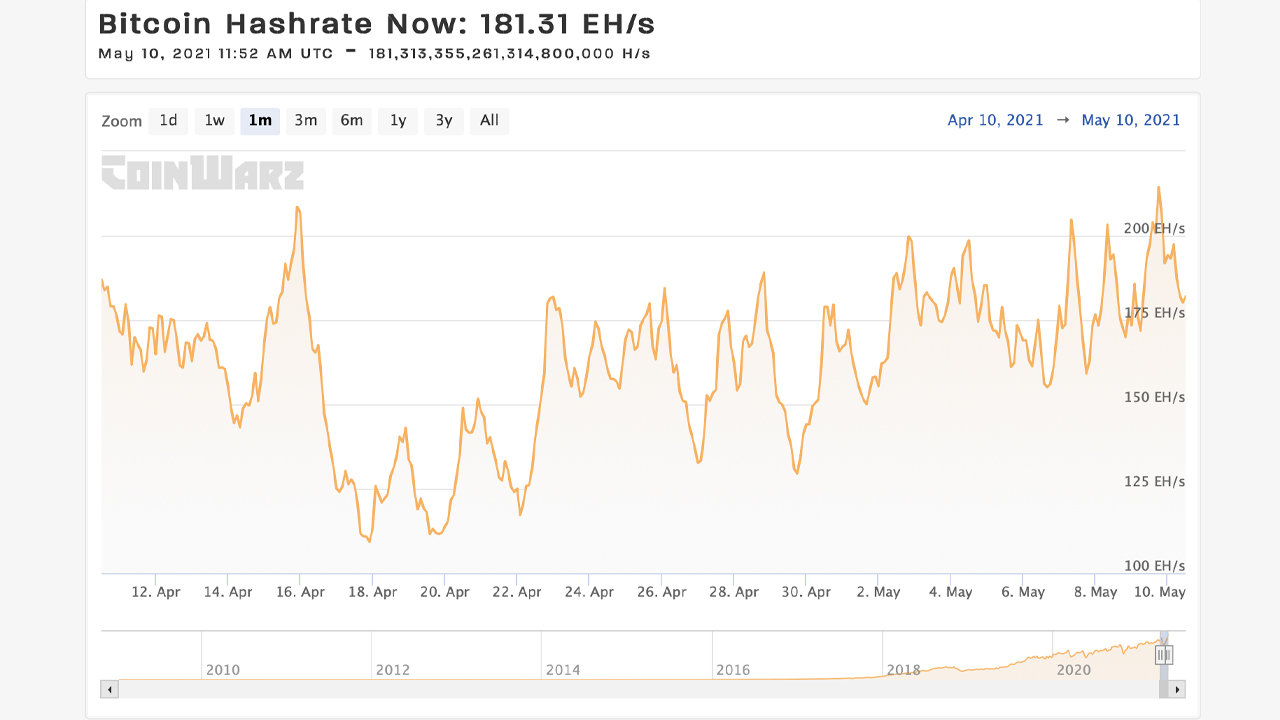
Task: Click the '18. Apr' x-axis label
Action: [372, 592]
